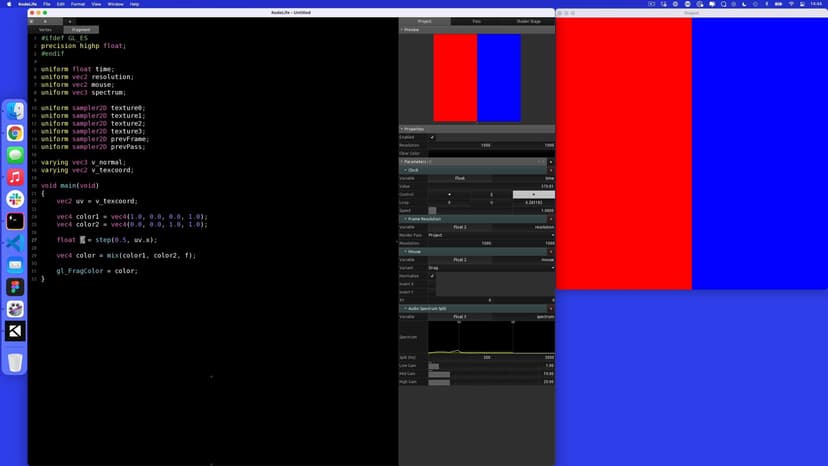Switch to the Vertex shader tab
828x466 pixels.
tap(46, 30)
